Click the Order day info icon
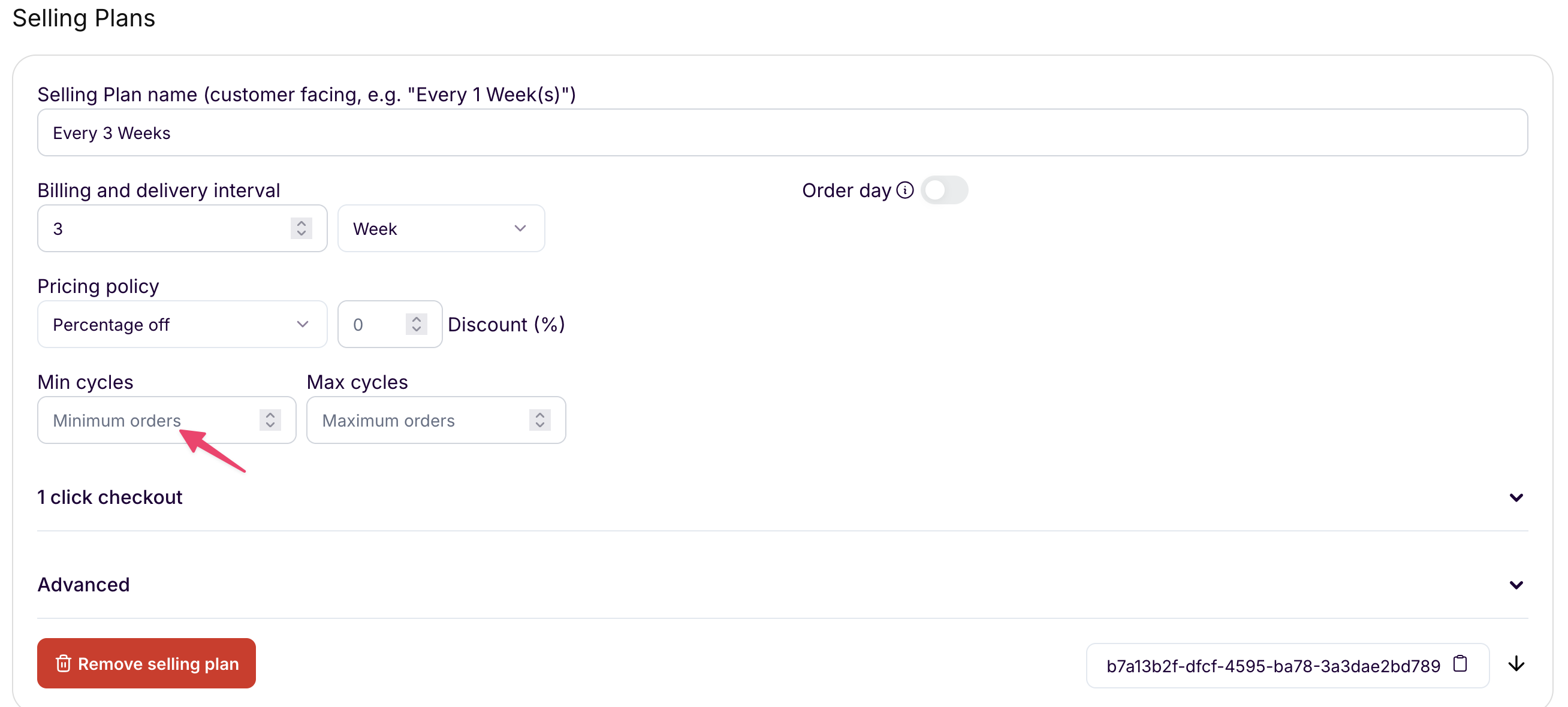This screenshot has width=1568, height=707. pyautogui.click(x=905, y=191)
